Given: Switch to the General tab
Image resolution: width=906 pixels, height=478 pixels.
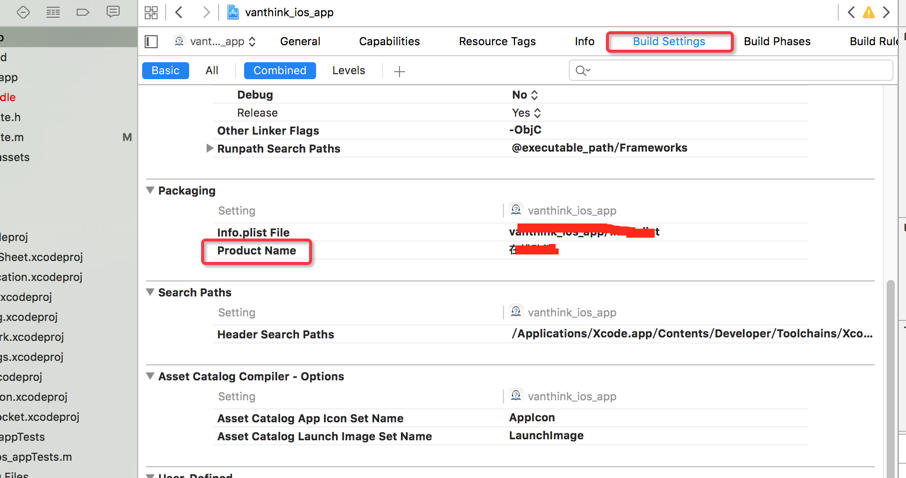Looking at the screenshot, I should (x=300, y=41).
